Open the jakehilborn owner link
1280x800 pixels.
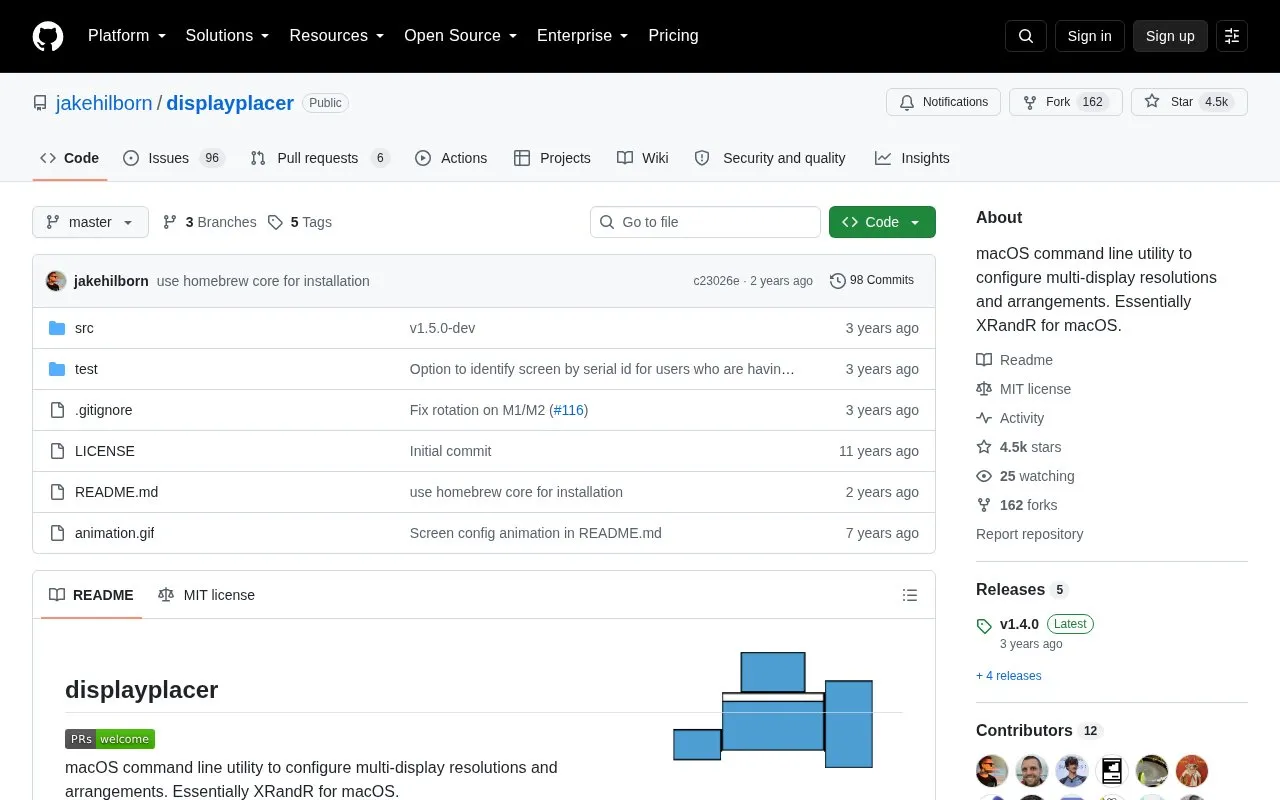click(x=104, y=103)
